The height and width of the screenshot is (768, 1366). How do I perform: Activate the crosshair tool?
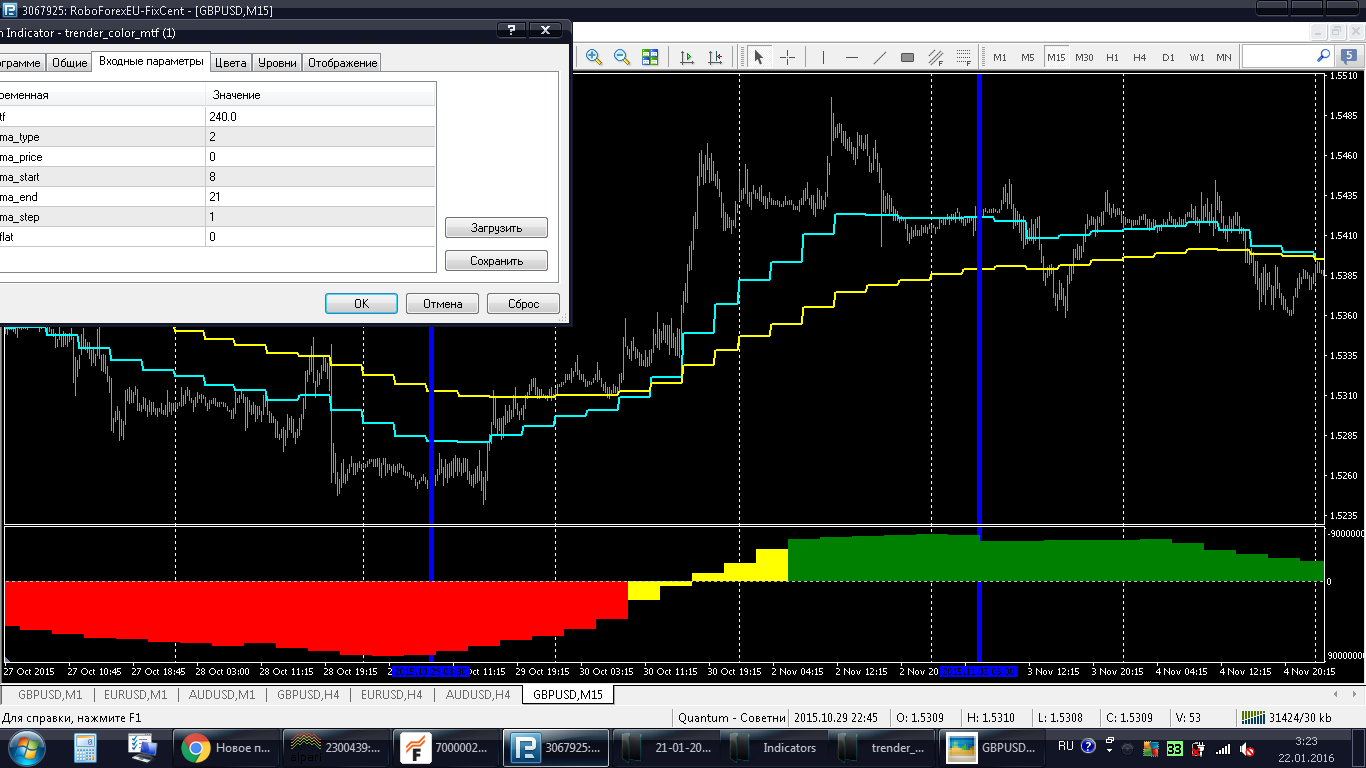click(x=787, y=57)
